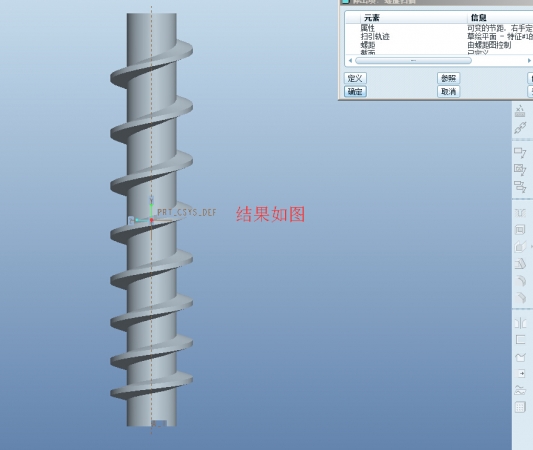Click the right scroll arrow in dialog

pos(529,60)
